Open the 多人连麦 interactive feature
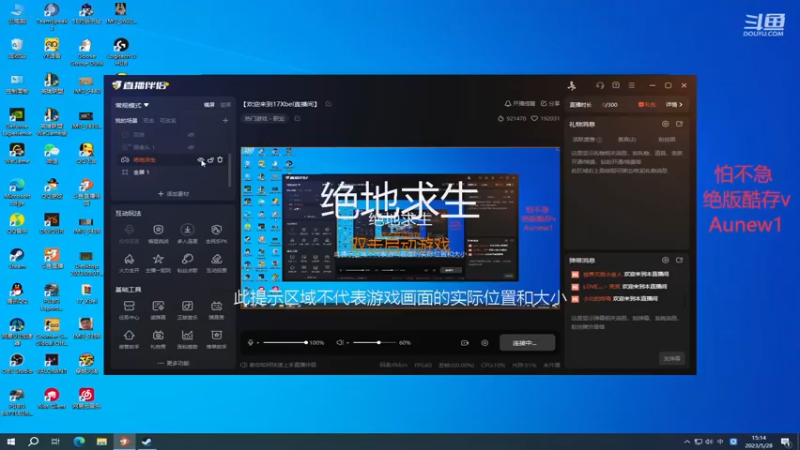Image resolution: width=800 pixels, height=450 pixels. pyautogui.click(x=187, y=234)
